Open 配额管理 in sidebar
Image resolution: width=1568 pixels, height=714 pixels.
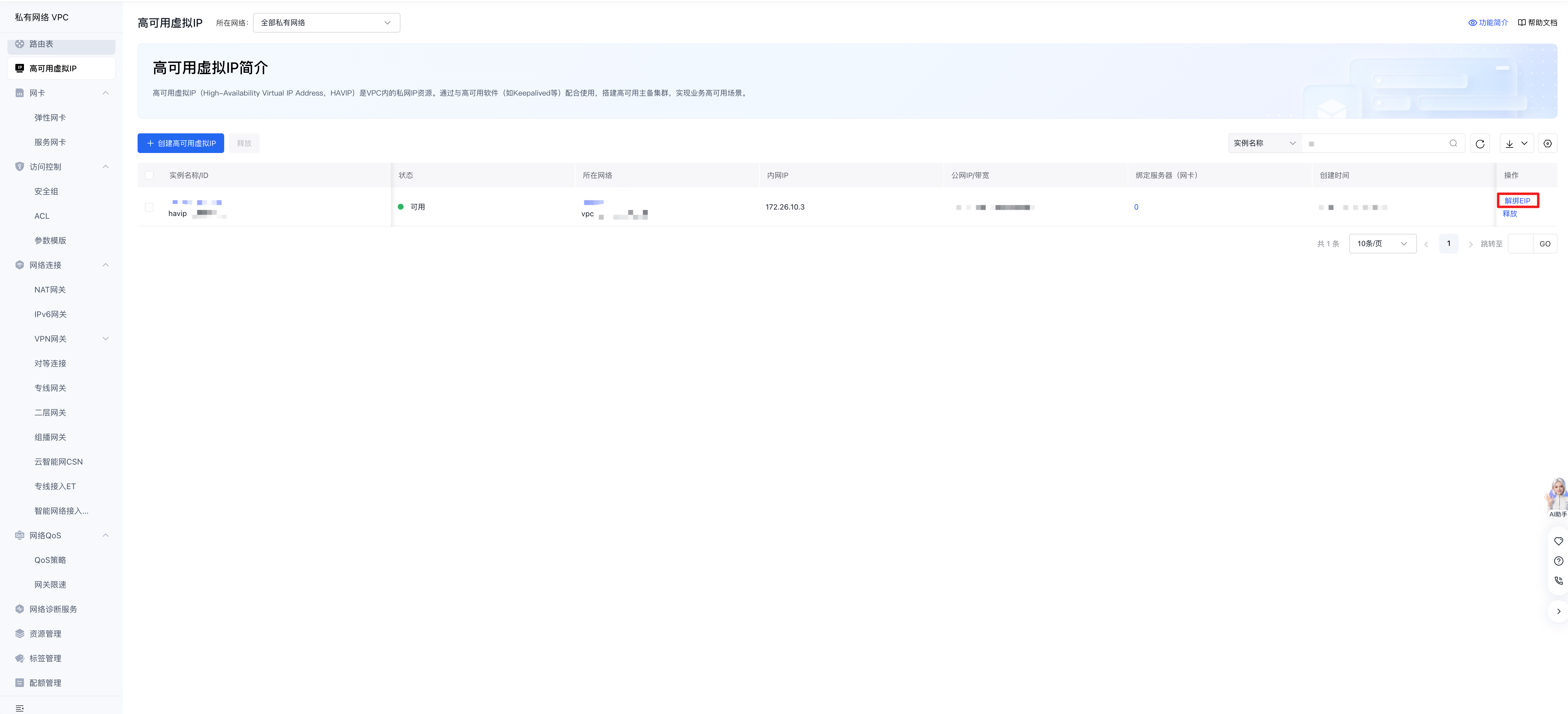(x=45, y=683)
